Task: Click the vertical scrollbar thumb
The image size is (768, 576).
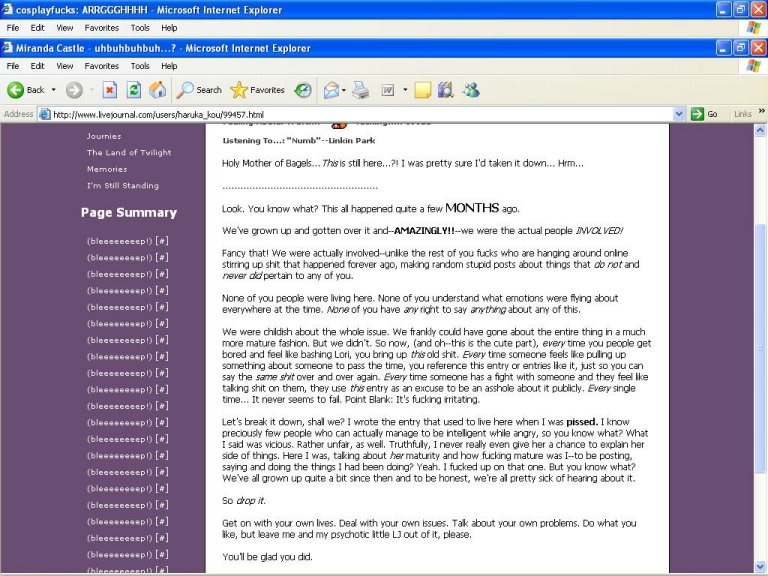Action: click(760, 349)
